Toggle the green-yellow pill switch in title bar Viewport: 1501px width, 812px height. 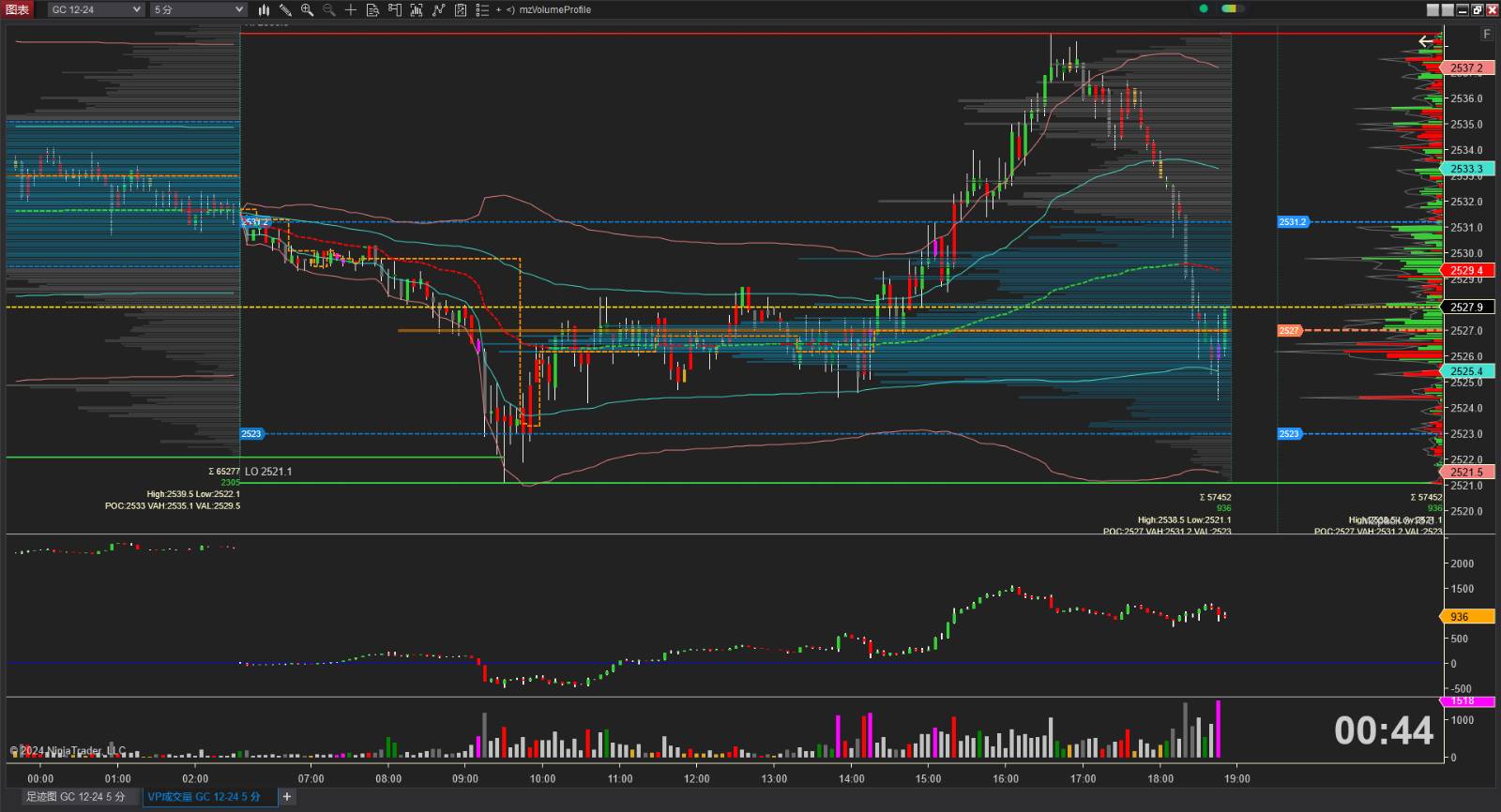click(x=1233, y=9)
